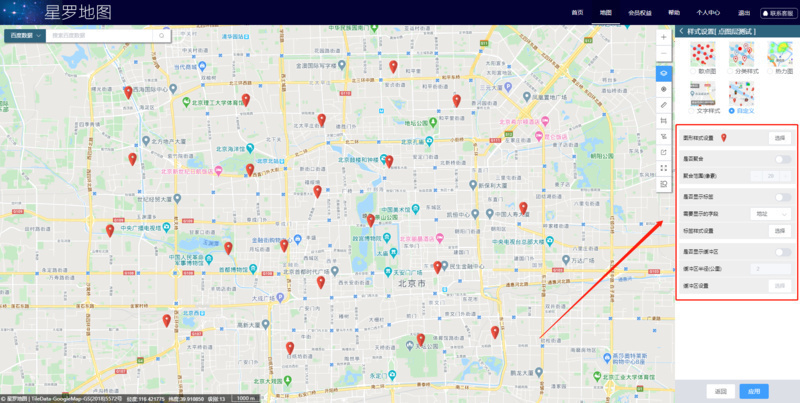
Task: Select the 散点图 radio option
Action: (x=693, y=71)
